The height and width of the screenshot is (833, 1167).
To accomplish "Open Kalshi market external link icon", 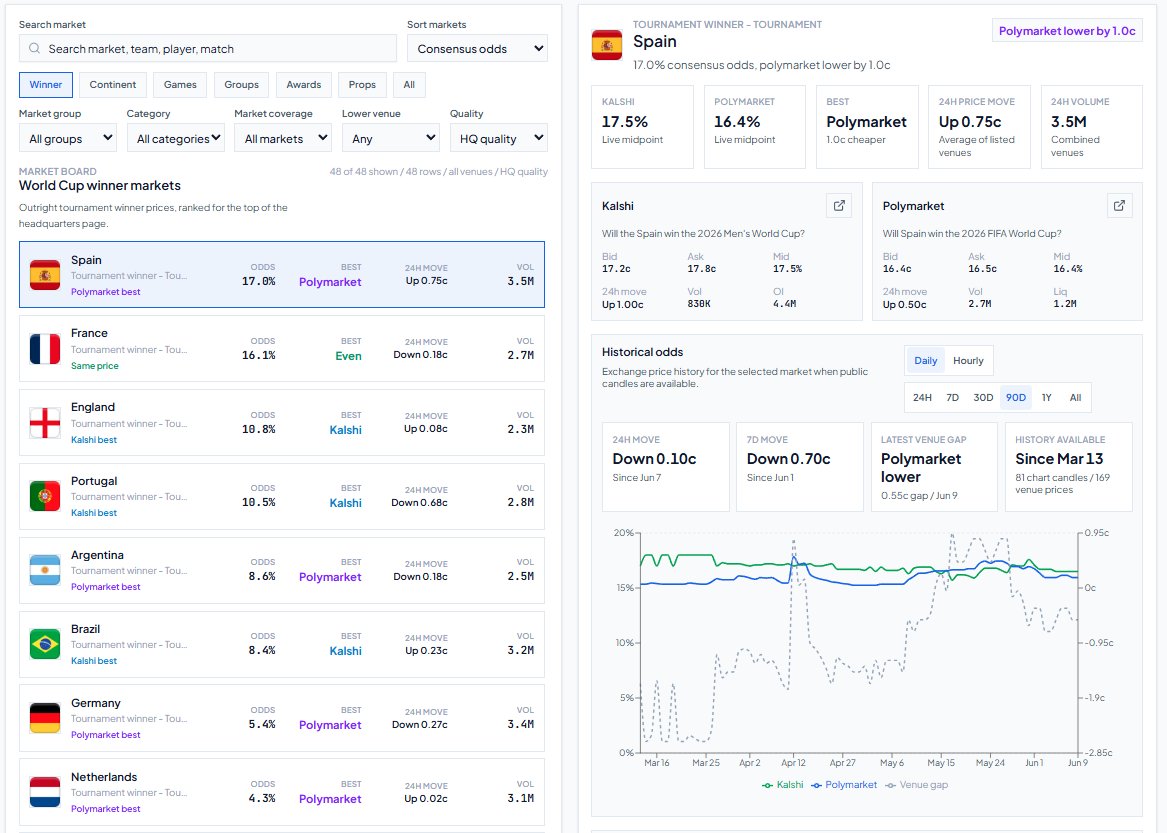I will click(839, 205).
